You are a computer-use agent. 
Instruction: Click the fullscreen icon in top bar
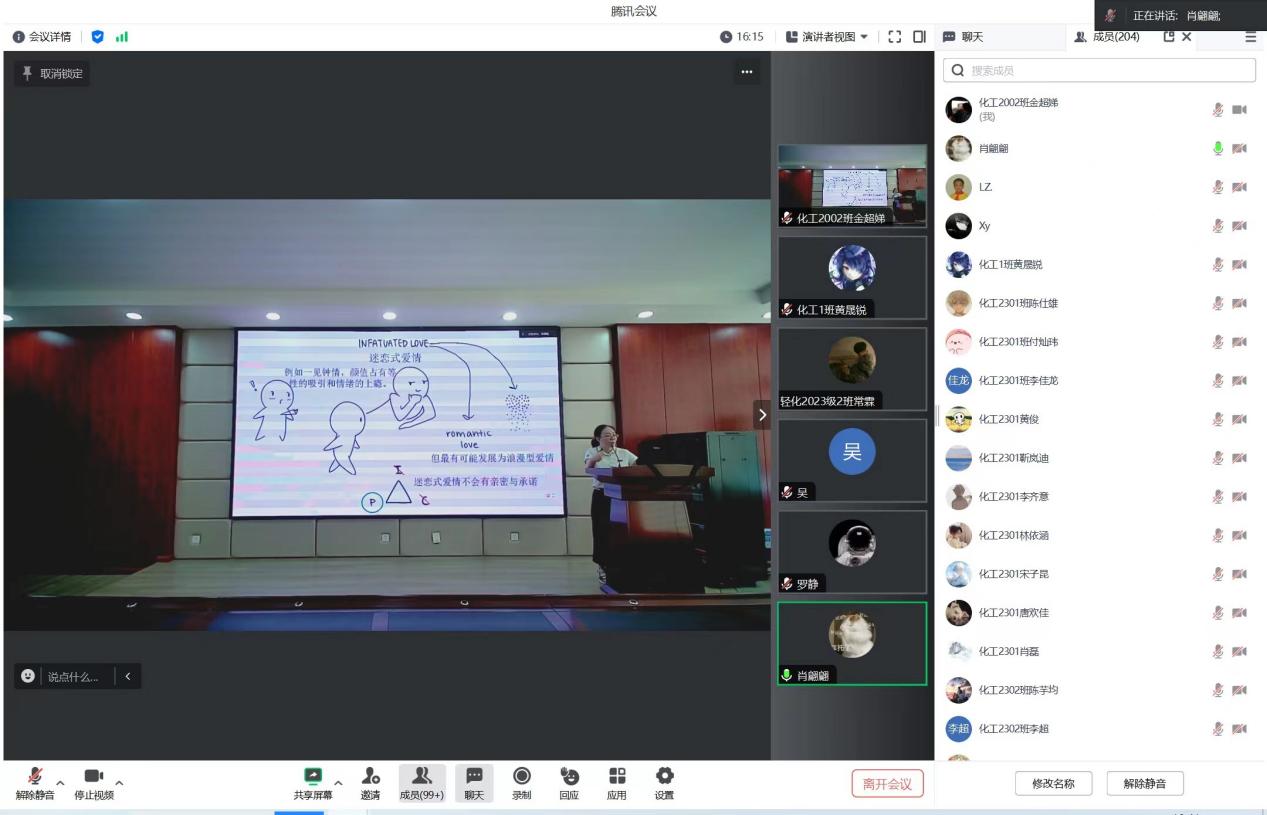click(894, 37)
